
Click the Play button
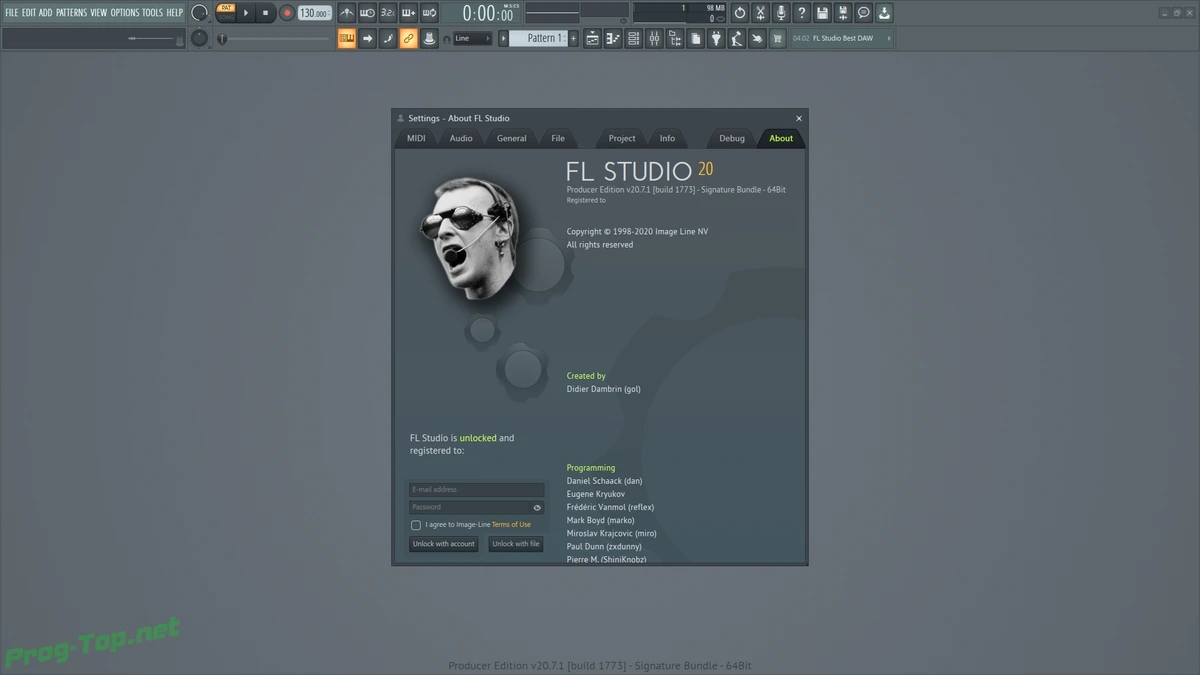246,13
